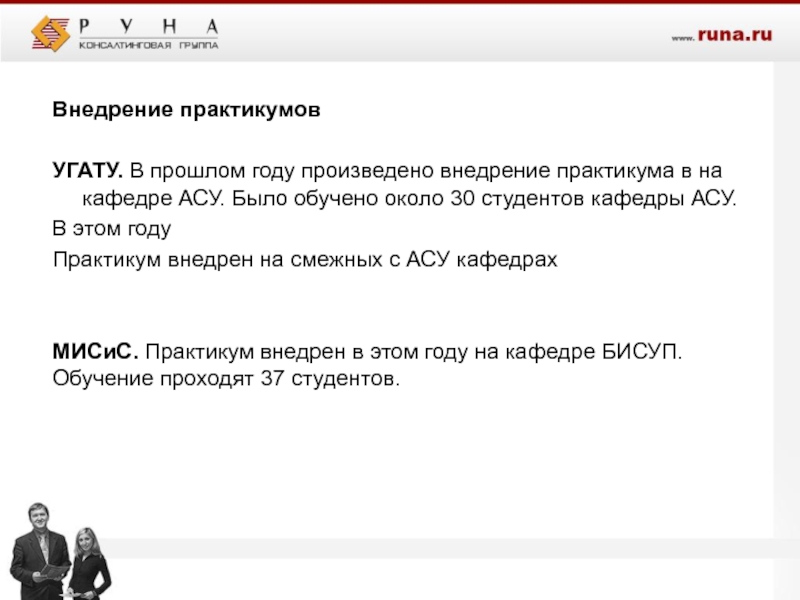This screenshot has width=800, height=600.
Task: Click the line 'кафедре АСУ. Было обучено'
Action: 409,198
